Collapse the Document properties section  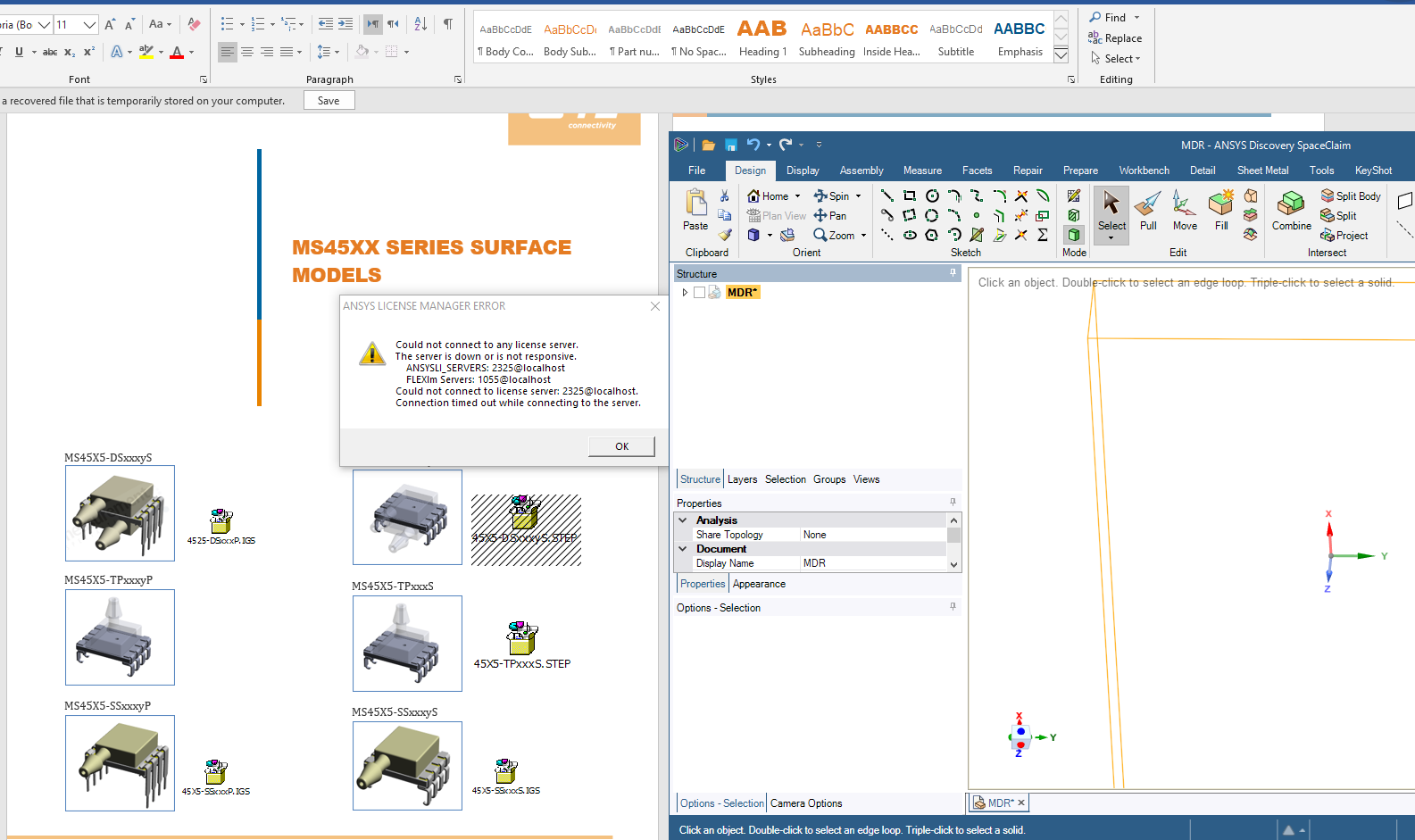click(x=683, y=549)
